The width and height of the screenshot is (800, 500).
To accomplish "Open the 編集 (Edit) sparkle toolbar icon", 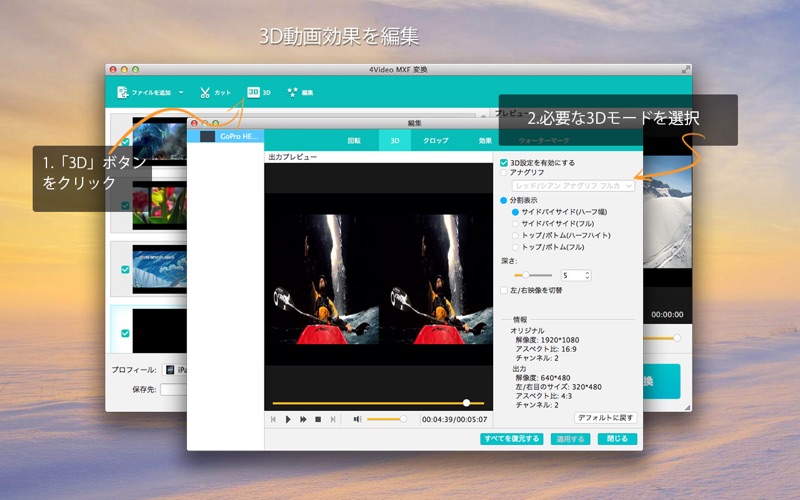I will (x=300, y=92).
